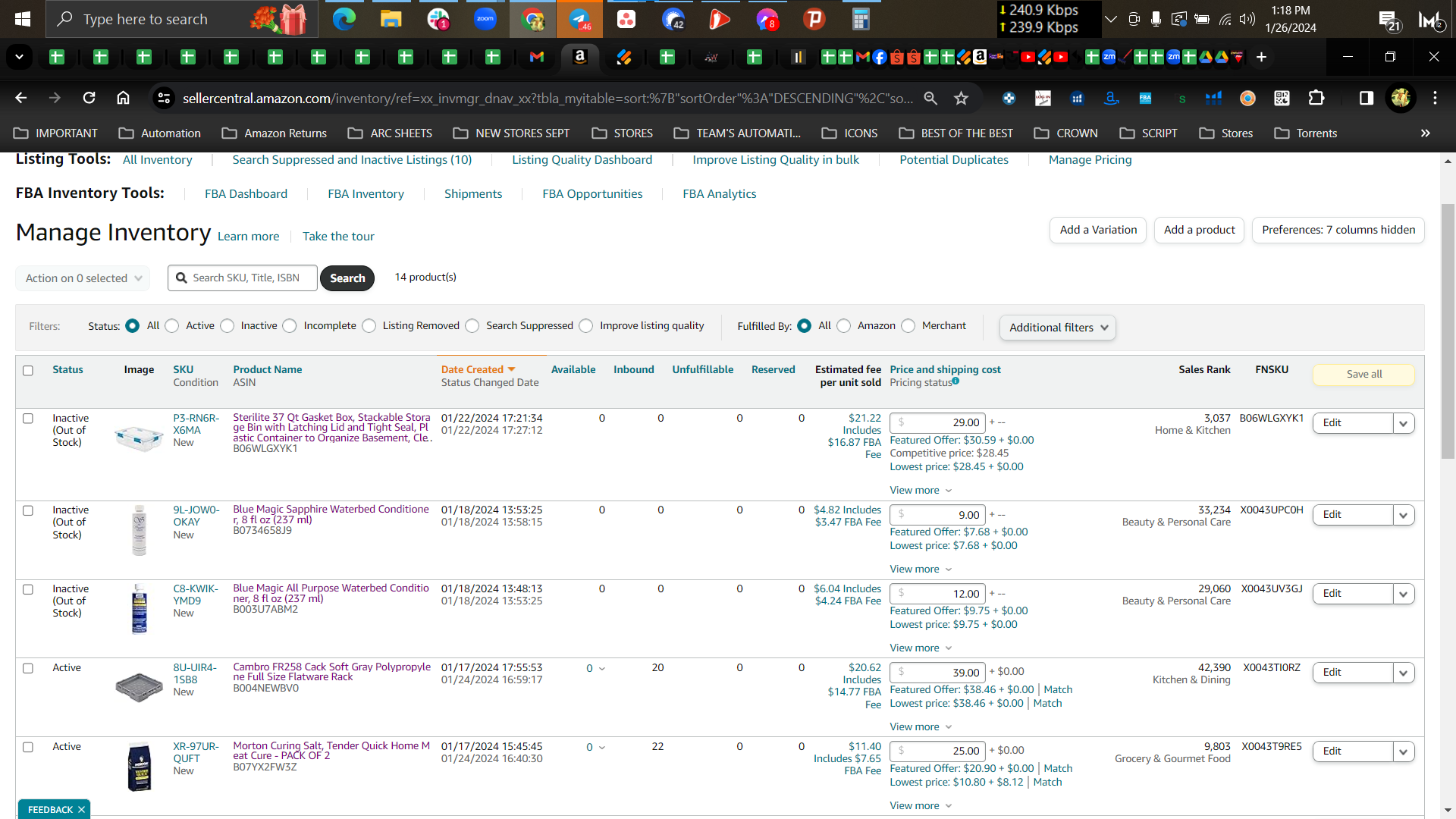Open the Windows Start menu

(x=22, y=19)
